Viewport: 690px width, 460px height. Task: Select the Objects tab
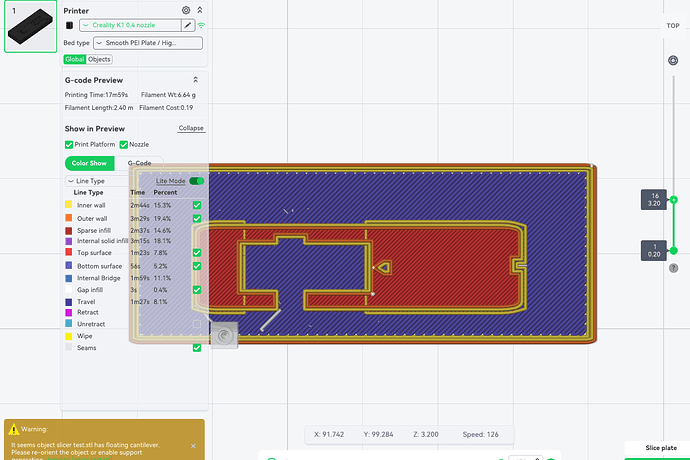click(x=99, y=59)
